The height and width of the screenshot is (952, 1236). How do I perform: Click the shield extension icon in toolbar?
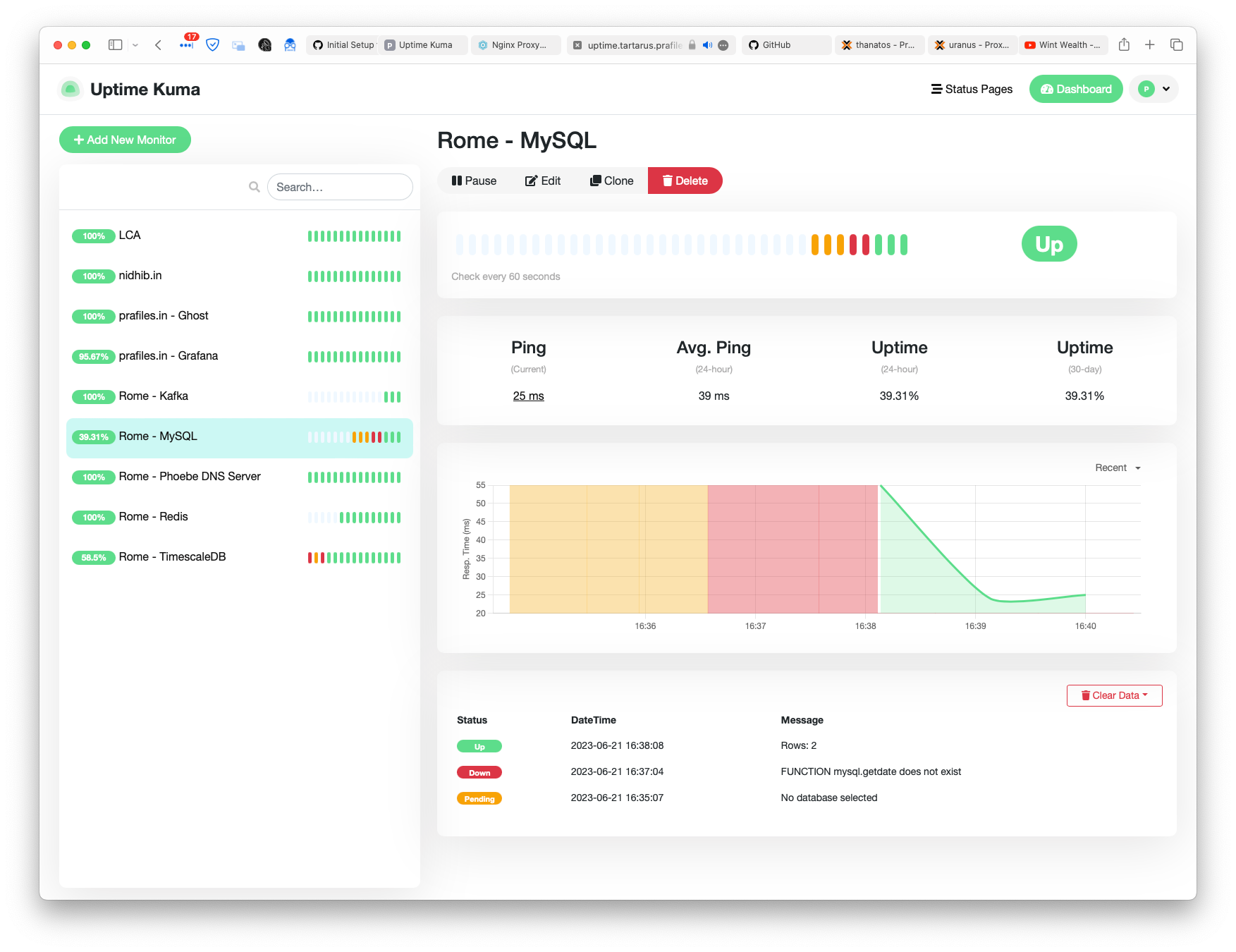212,44
